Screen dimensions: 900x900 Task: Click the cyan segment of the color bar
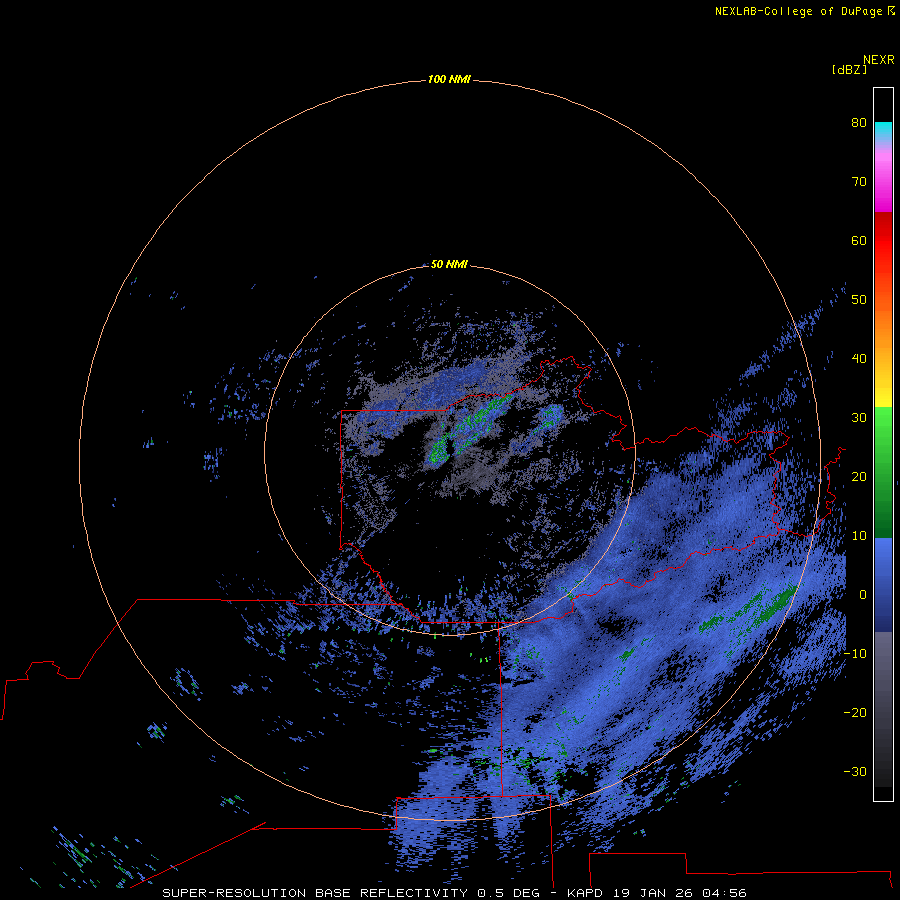(883, 131)
